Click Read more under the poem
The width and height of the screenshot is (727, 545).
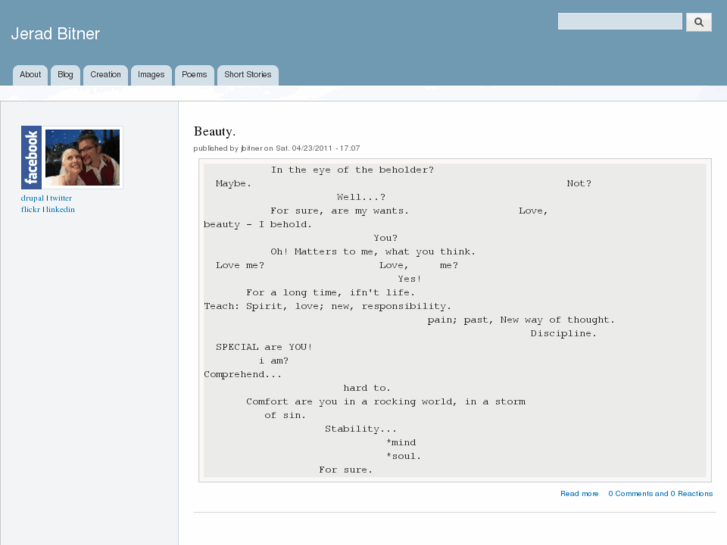point(579,494)
